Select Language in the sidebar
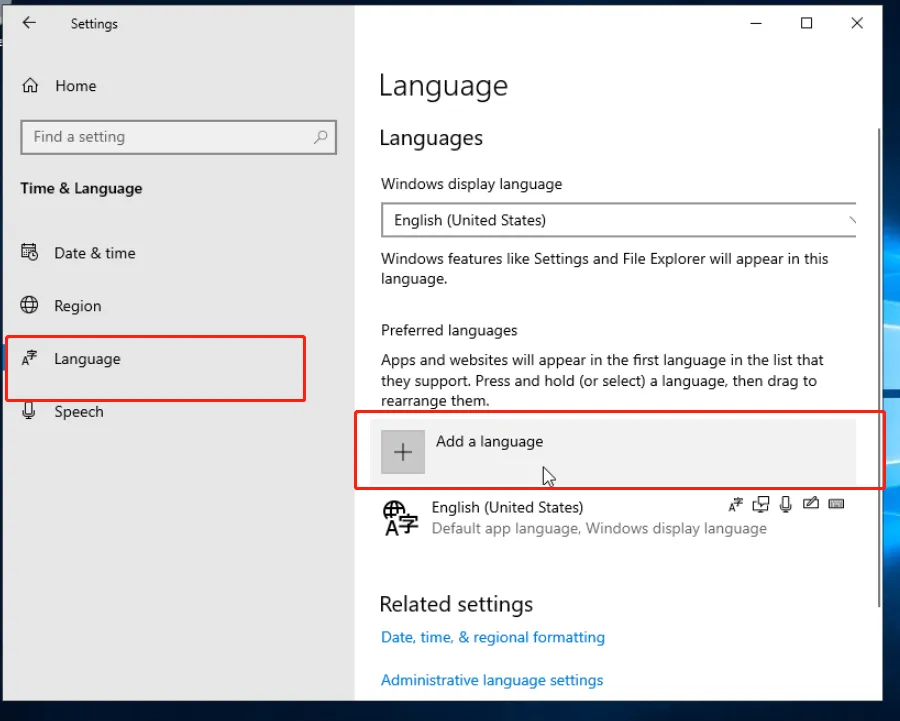900x721 pixels. (87, 359)
